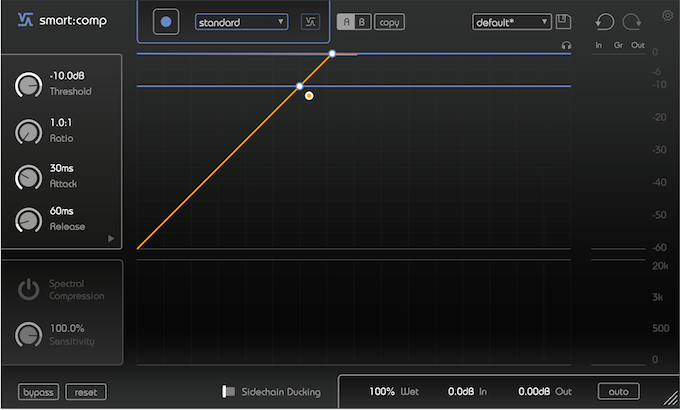This screenshot has width=680, height=410.
Task: Click the Sensitivity knob
Action: click(28, 334)
